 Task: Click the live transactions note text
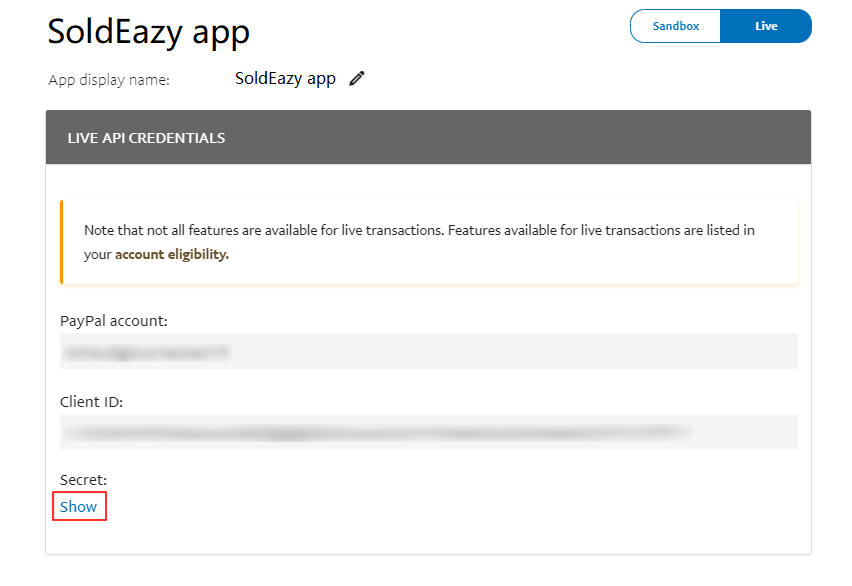point(419,242)
